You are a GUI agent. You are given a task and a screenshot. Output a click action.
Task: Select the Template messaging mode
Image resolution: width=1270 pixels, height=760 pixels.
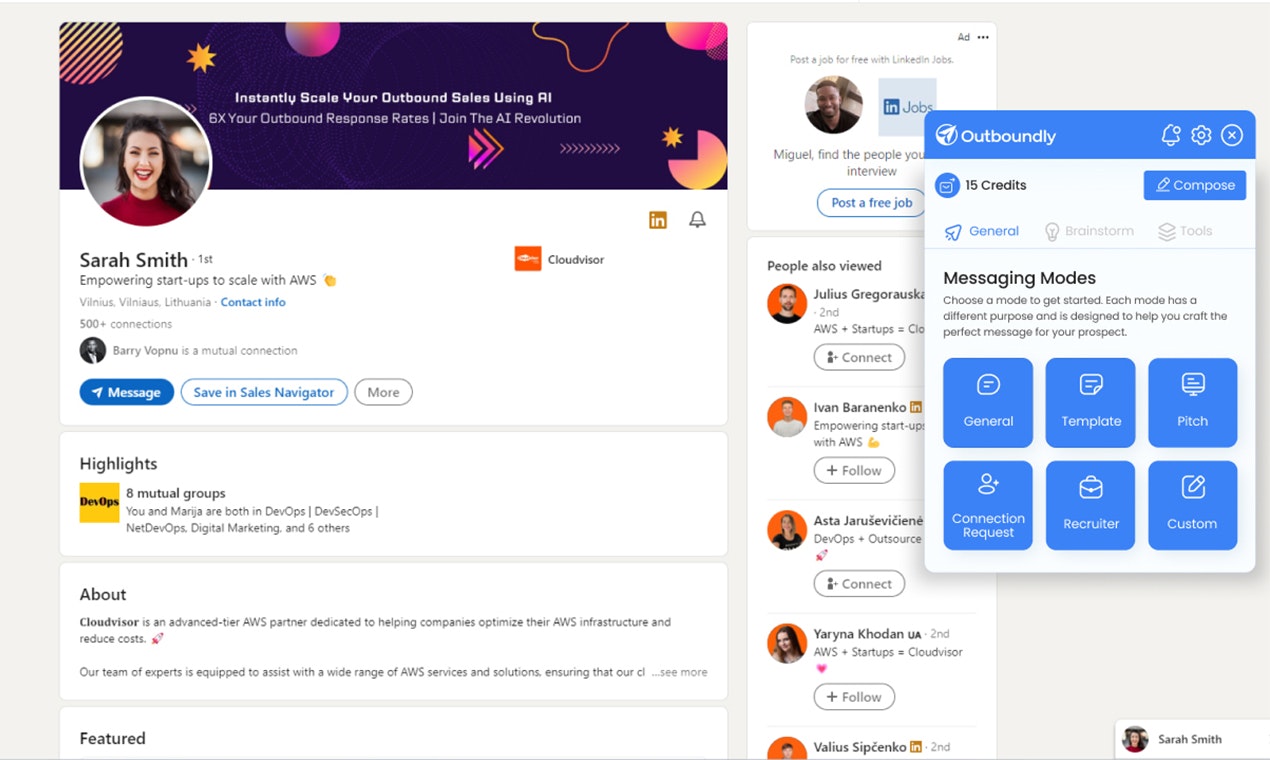tap(1090, 402)
